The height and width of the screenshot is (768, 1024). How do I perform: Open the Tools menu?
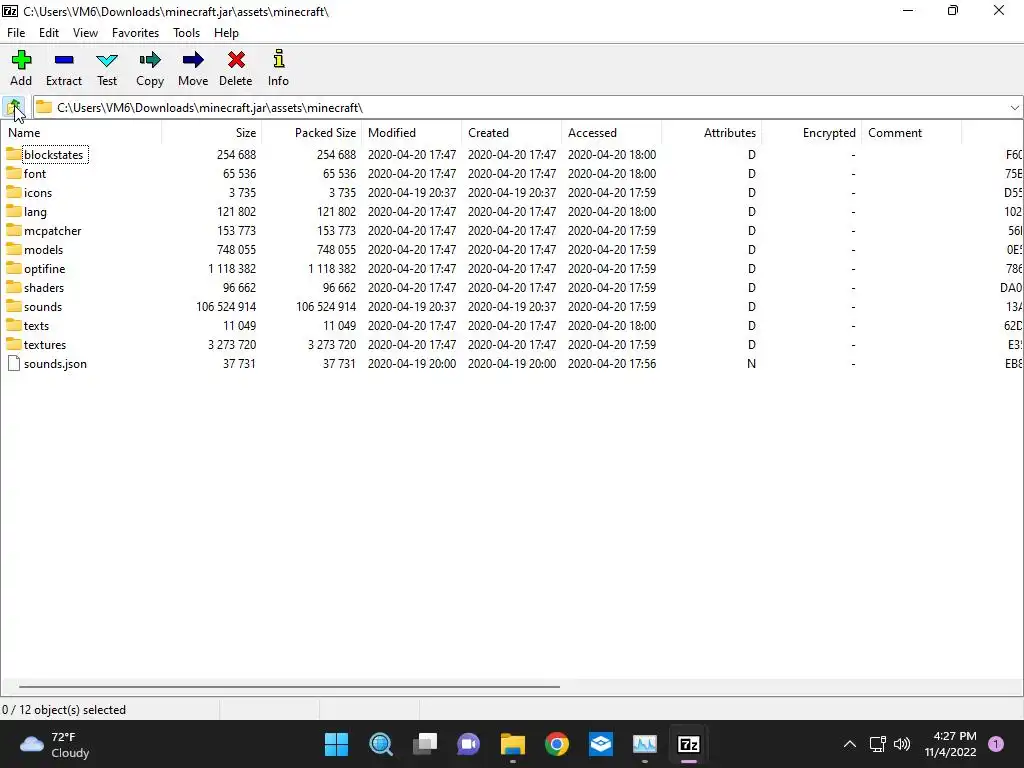pos(186,33)
